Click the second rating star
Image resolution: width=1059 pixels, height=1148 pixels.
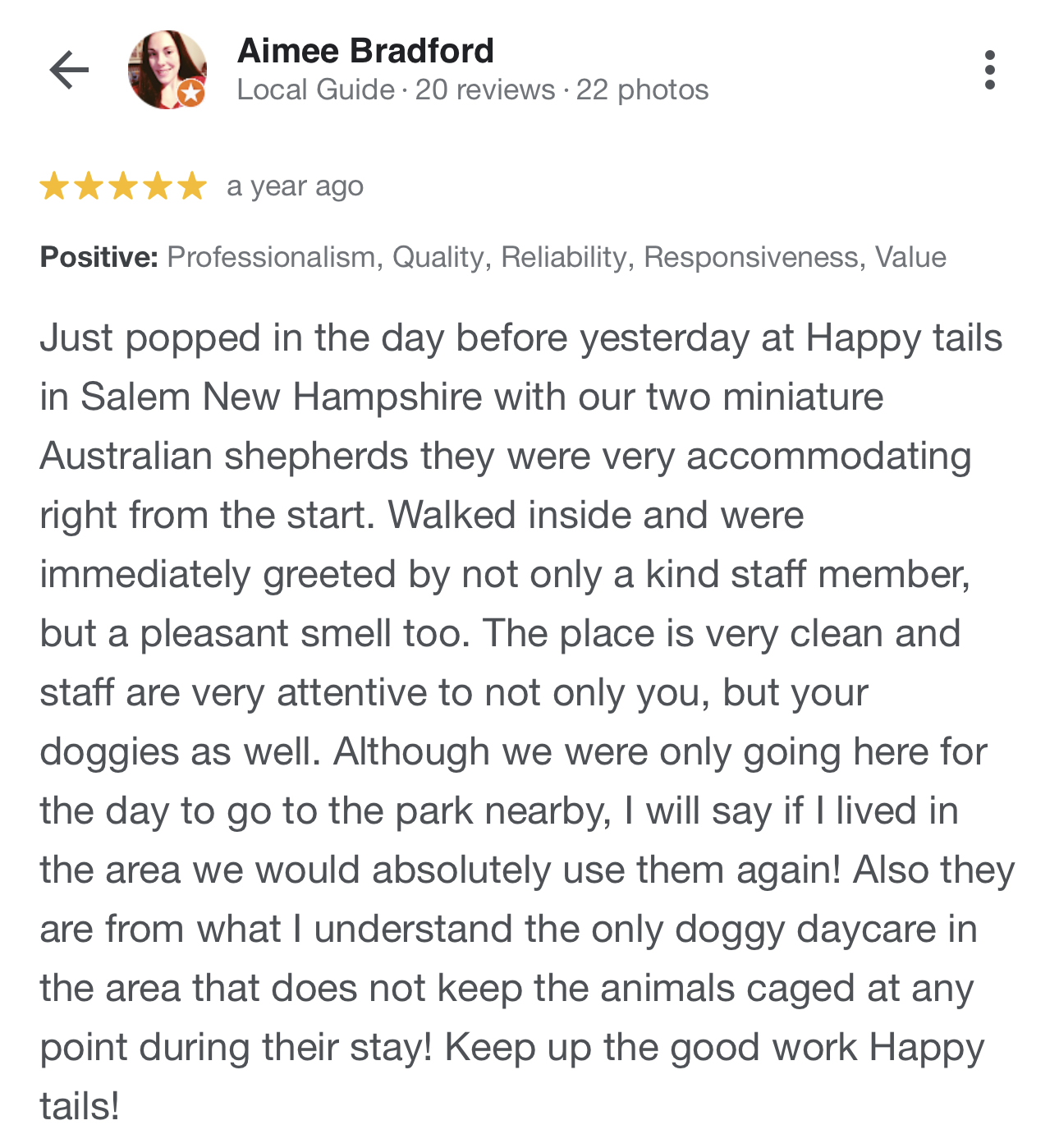(x=89, y=186)
